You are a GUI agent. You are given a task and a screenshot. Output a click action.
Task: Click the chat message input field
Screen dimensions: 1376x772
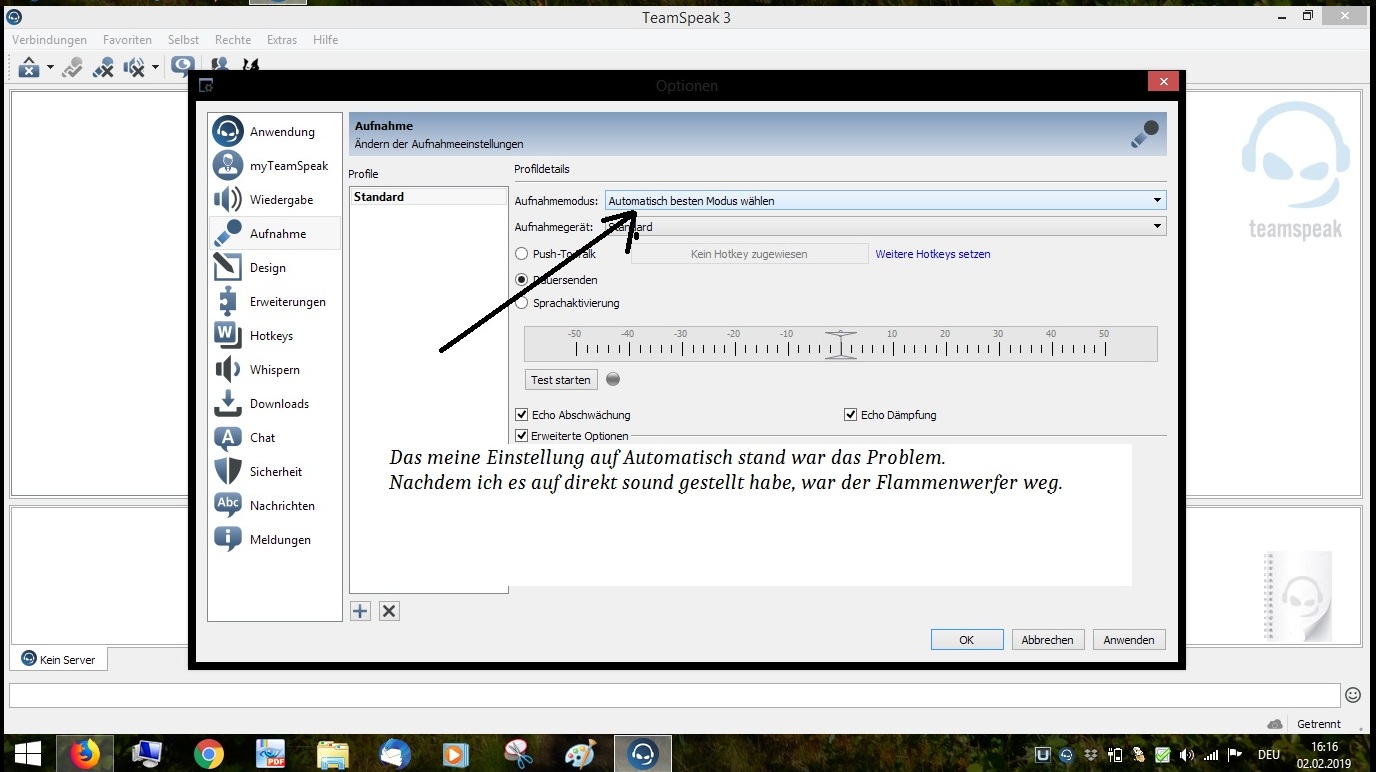674,695
